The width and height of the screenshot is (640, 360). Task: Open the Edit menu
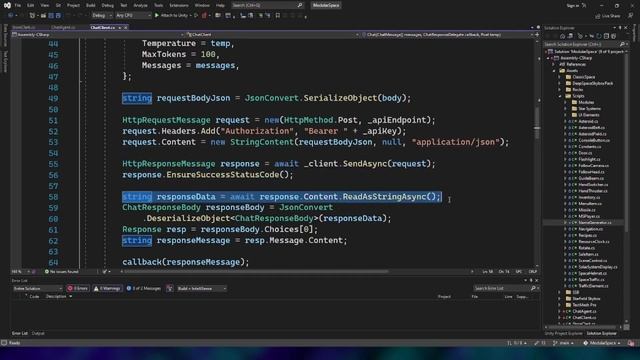point(31,5)
